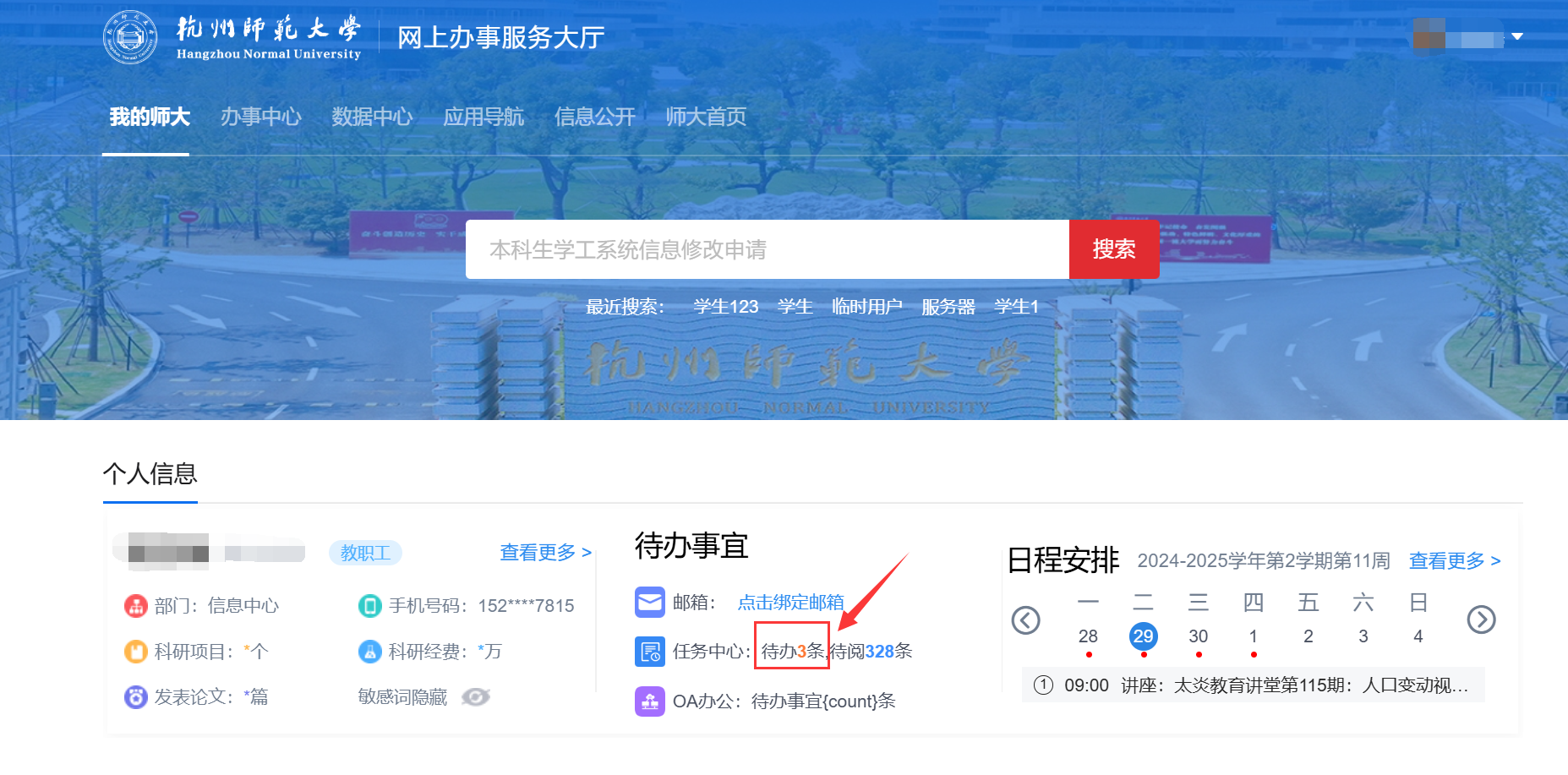Pick recent search 临时用户

pyautogui.click(x=867, y=307)
